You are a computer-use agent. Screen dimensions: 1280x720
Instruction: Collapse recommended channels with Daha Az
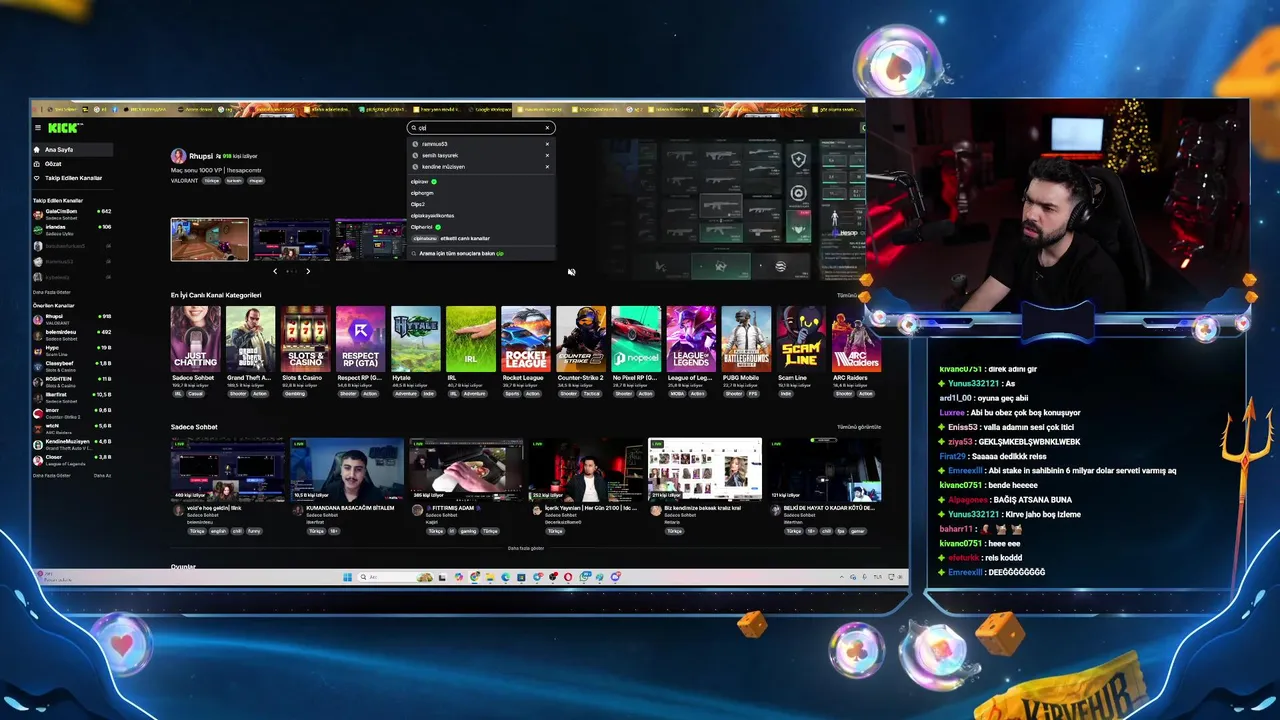[x=102, y=475]
